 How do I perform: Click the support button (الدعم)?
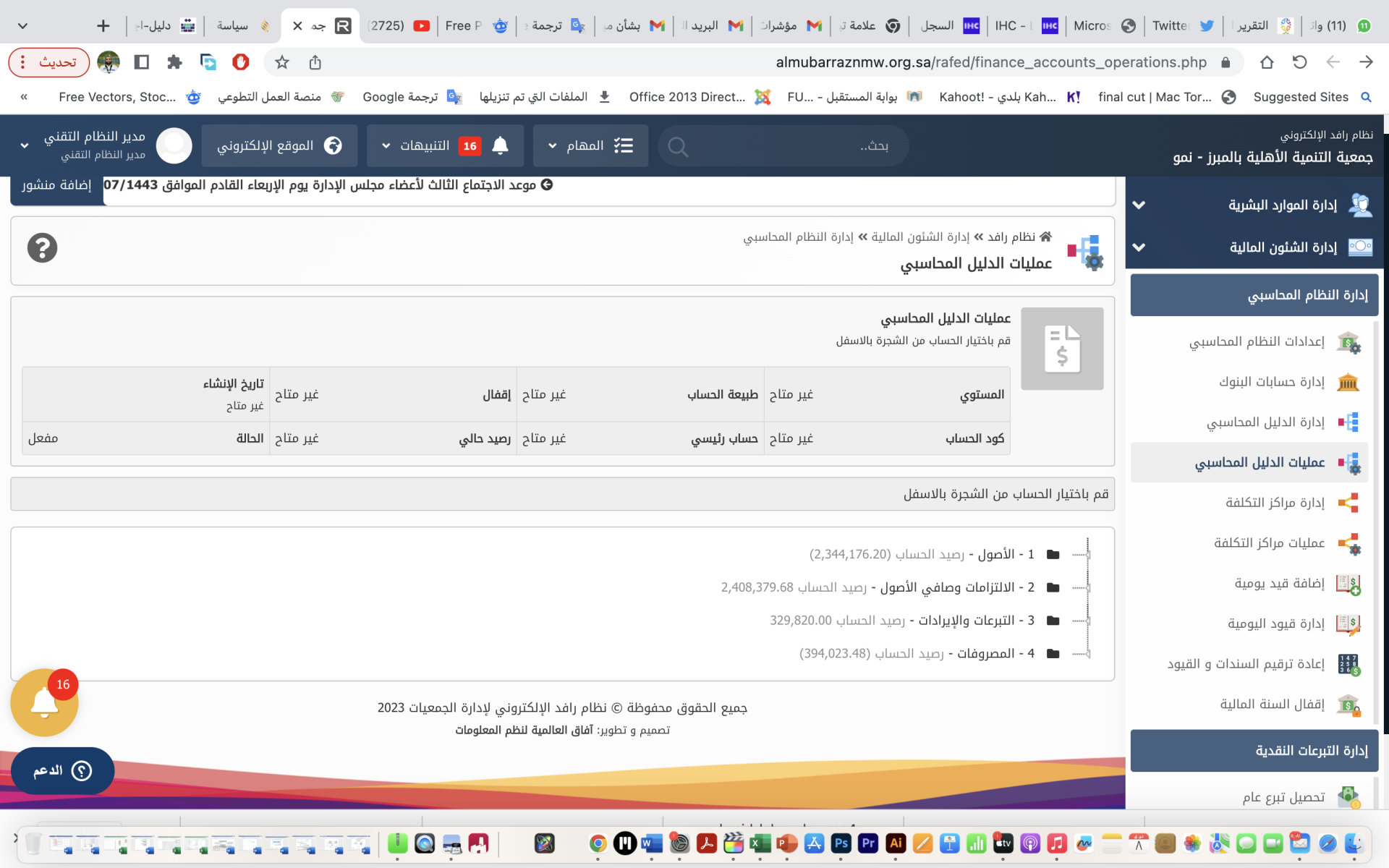click(x=62, y=771)
